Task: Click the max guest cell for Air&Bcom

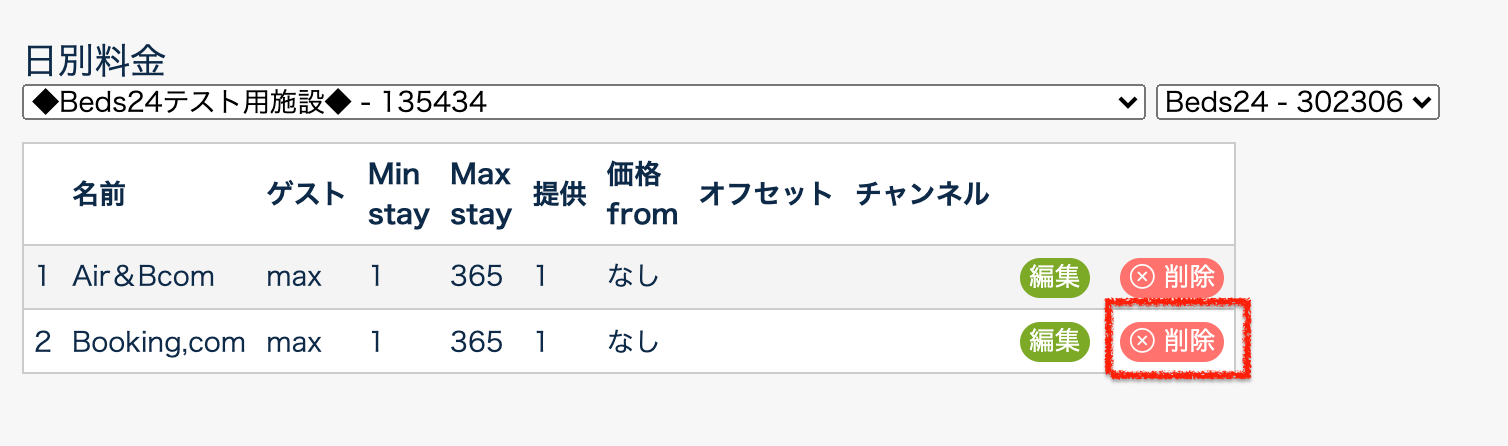Action: [294, 277]
